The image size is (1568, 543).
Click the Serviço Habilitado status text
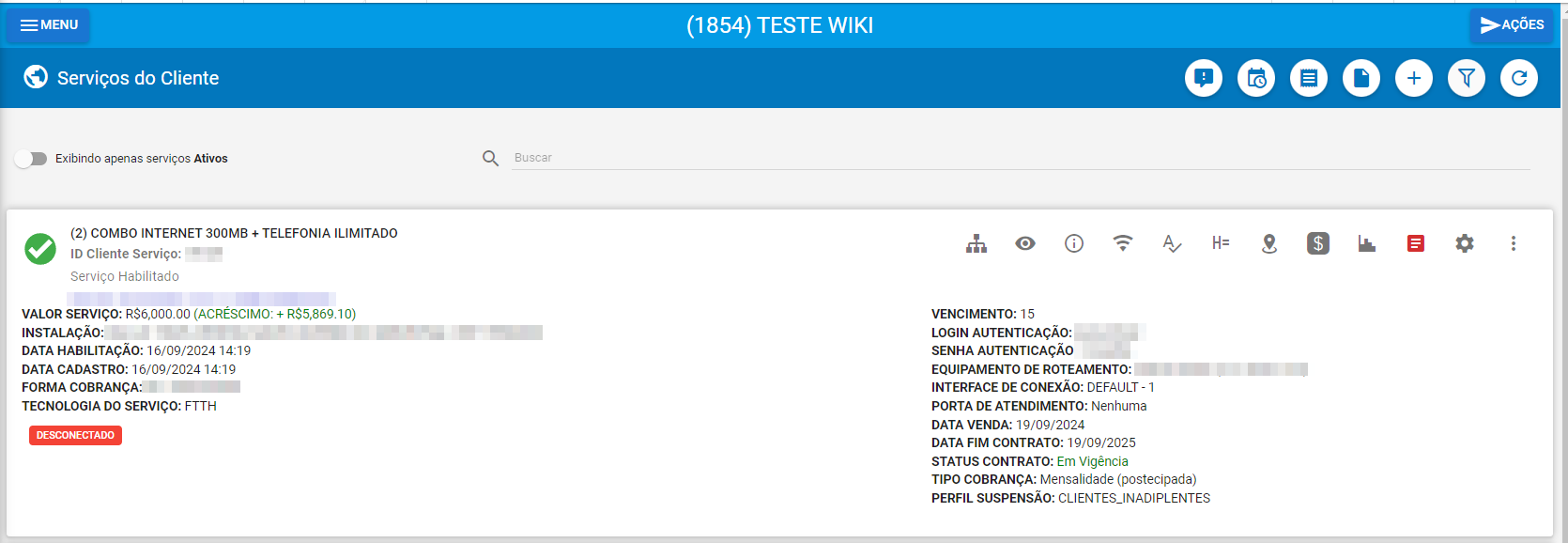coord(125,276)
